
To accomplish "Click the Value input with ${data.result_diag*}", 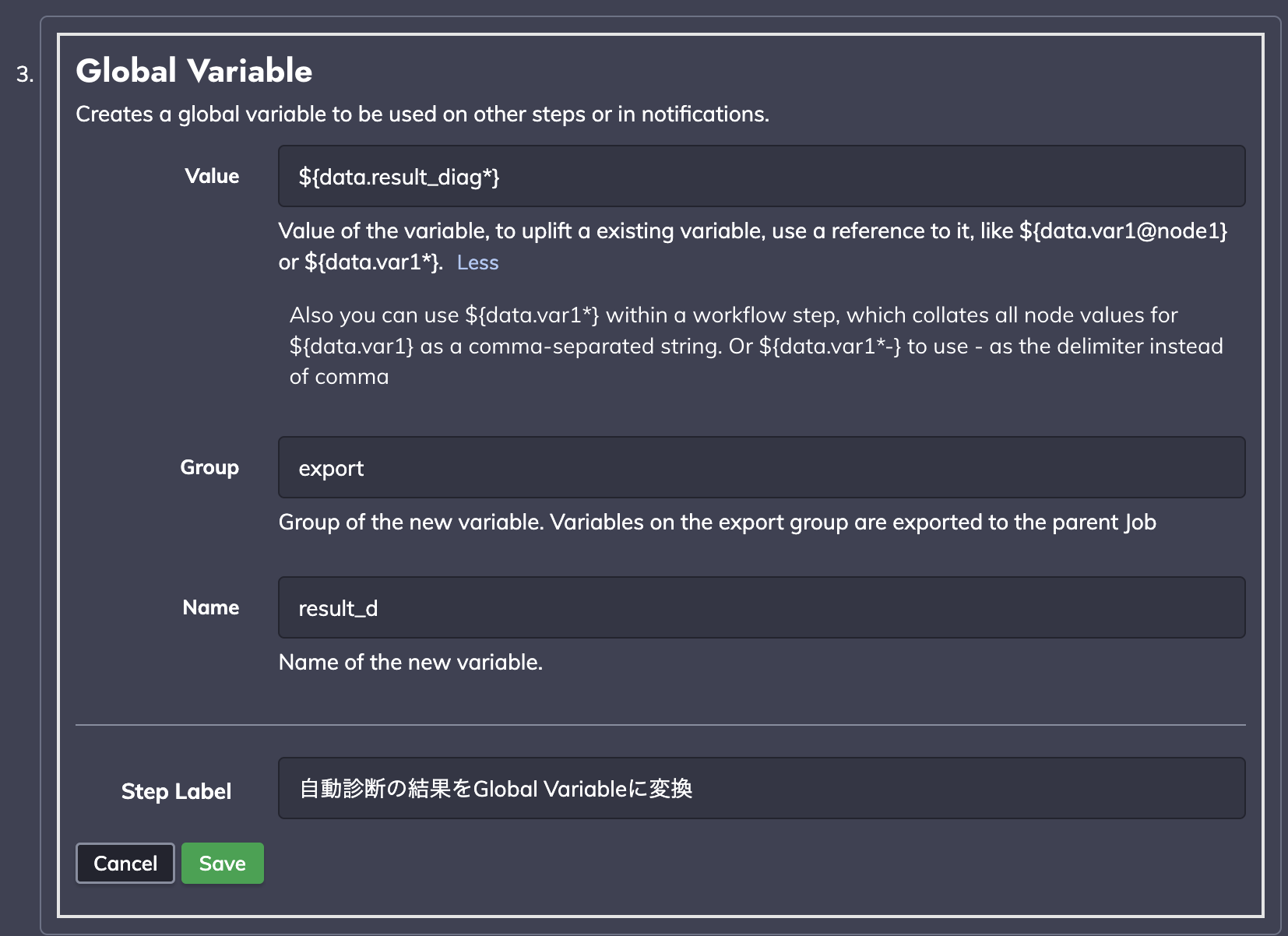I will 762,176.
